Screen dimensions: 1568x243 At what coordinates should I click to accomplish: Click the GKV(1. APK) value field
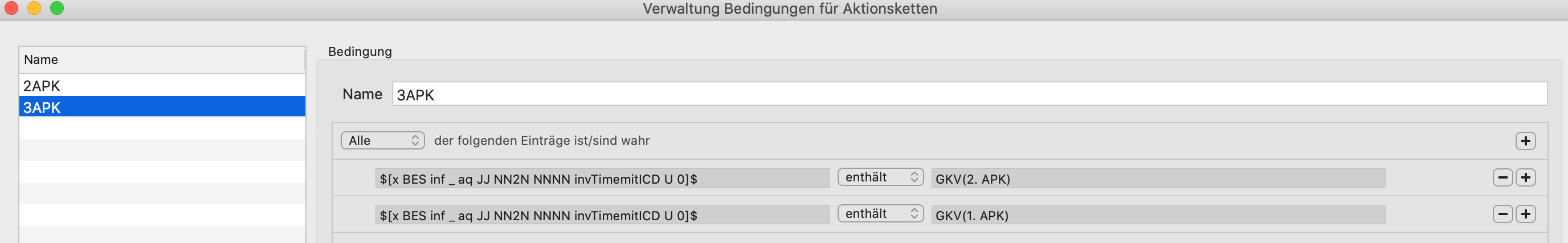1158,215
